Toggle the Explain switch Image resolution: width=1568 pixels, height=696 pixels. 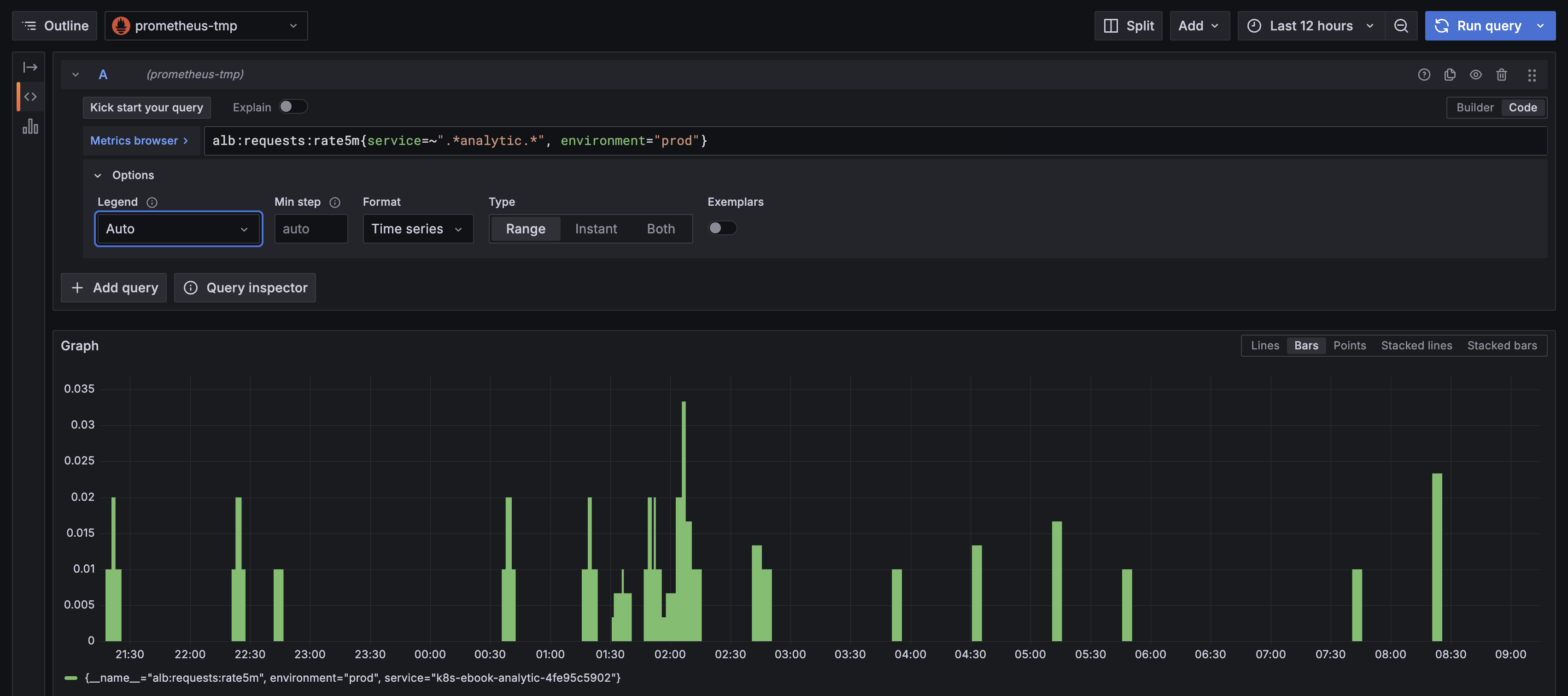coord(293,106)
